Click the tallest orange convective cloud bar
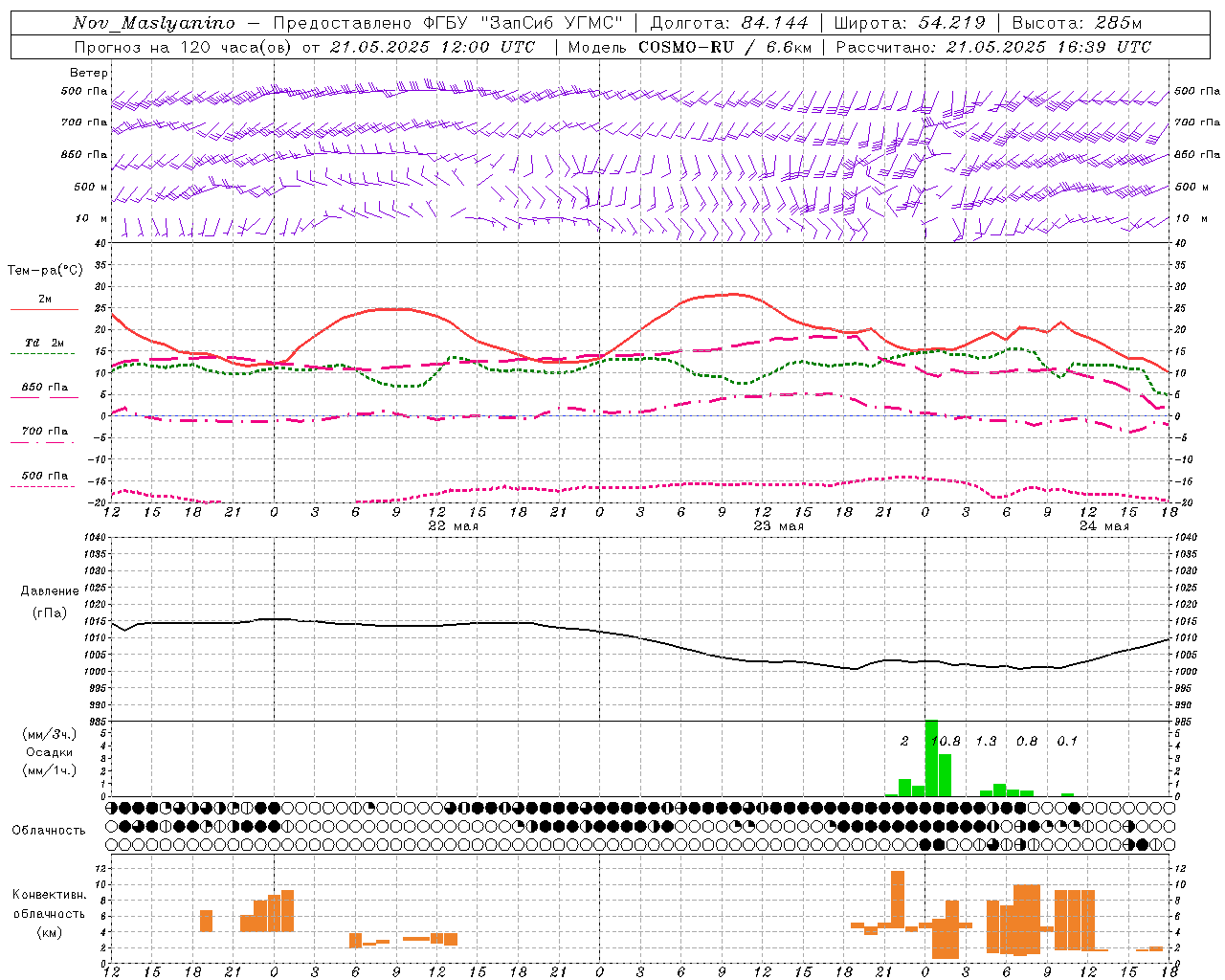 coord(898,899)
